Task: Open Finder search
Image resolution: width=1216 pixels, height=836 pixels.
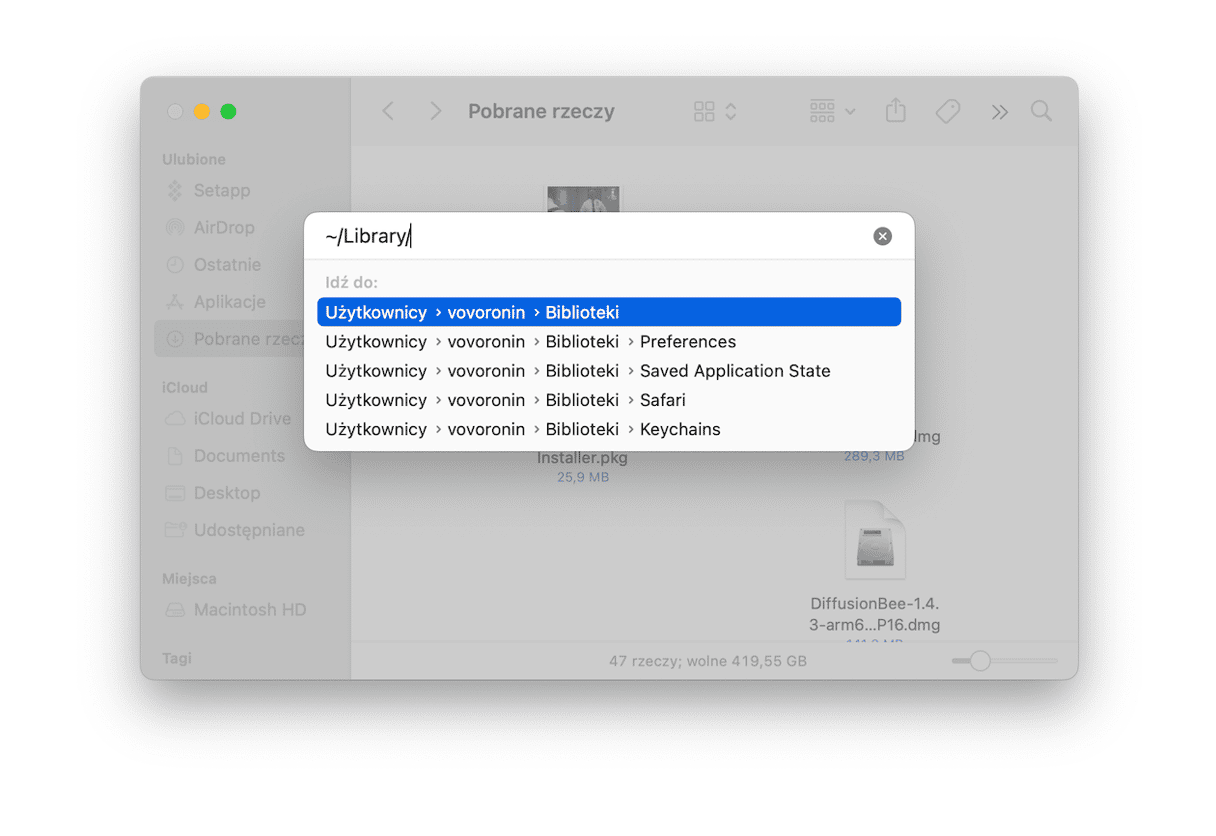Action: (1041, 111)
